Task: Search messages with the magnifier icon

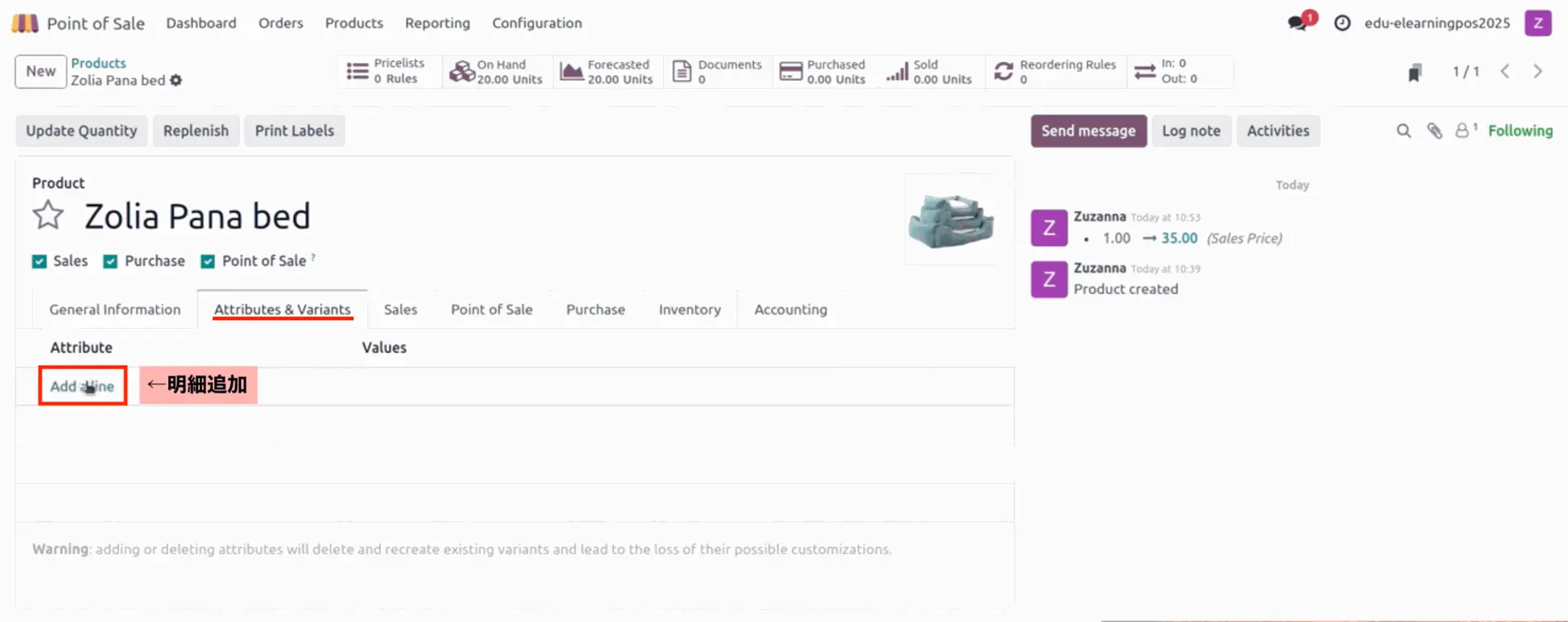Action: tap(1403, 131)
